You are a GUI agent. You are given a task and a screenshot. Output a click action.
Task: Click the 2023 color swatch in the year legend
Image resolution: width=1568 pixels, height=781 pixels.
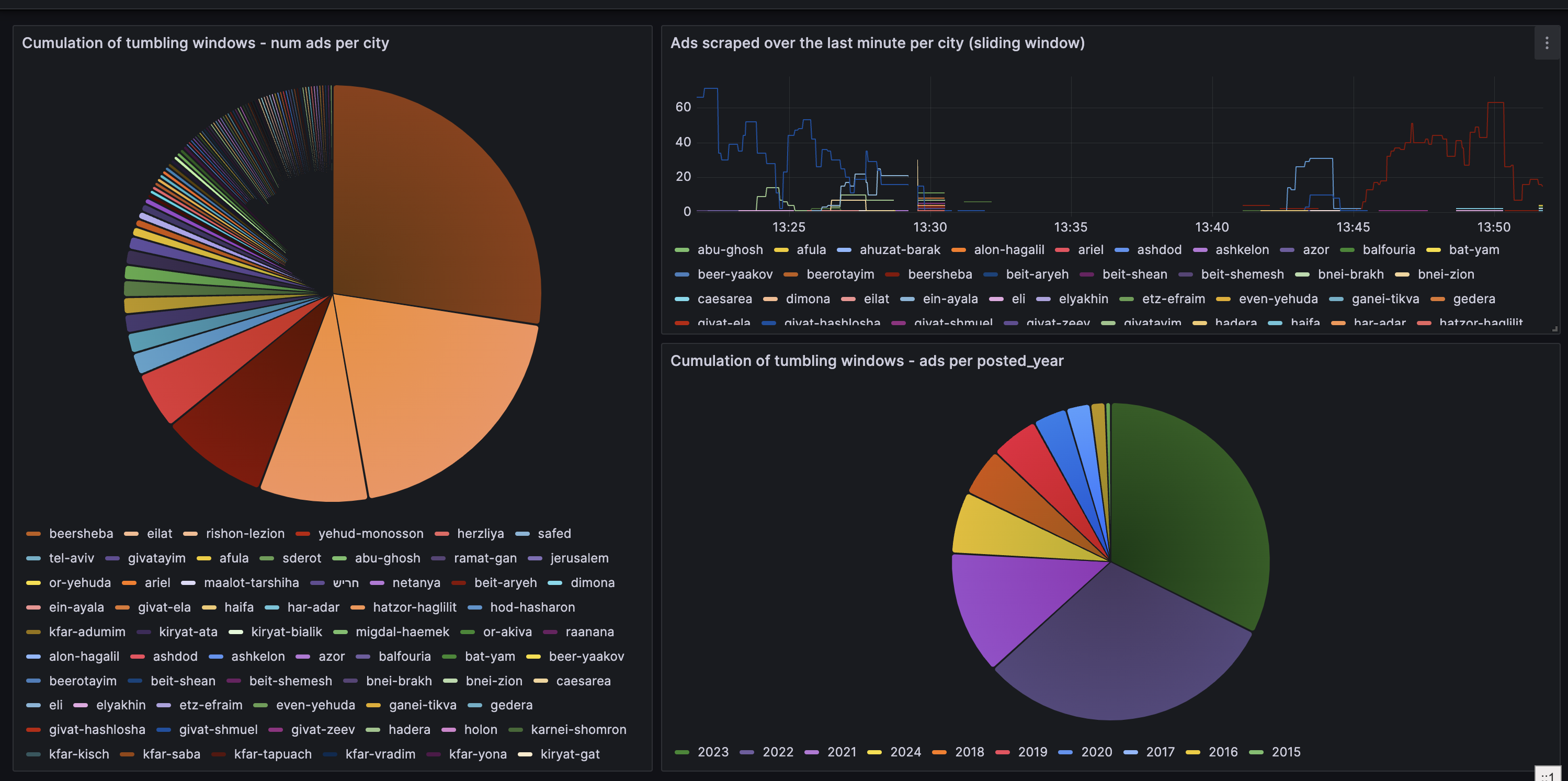pos(681,752)
